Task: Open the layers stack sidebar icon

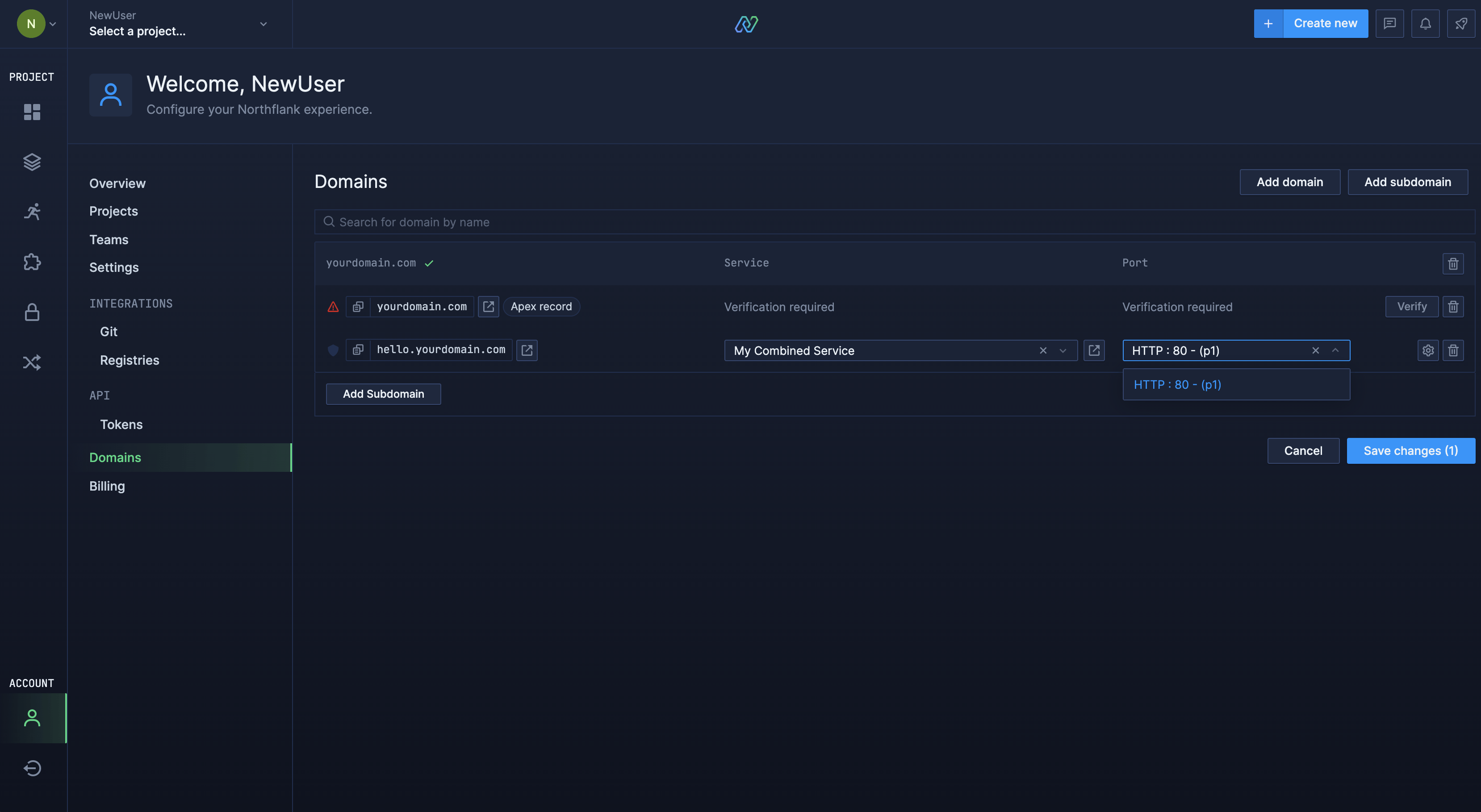Action: point(32,162)
